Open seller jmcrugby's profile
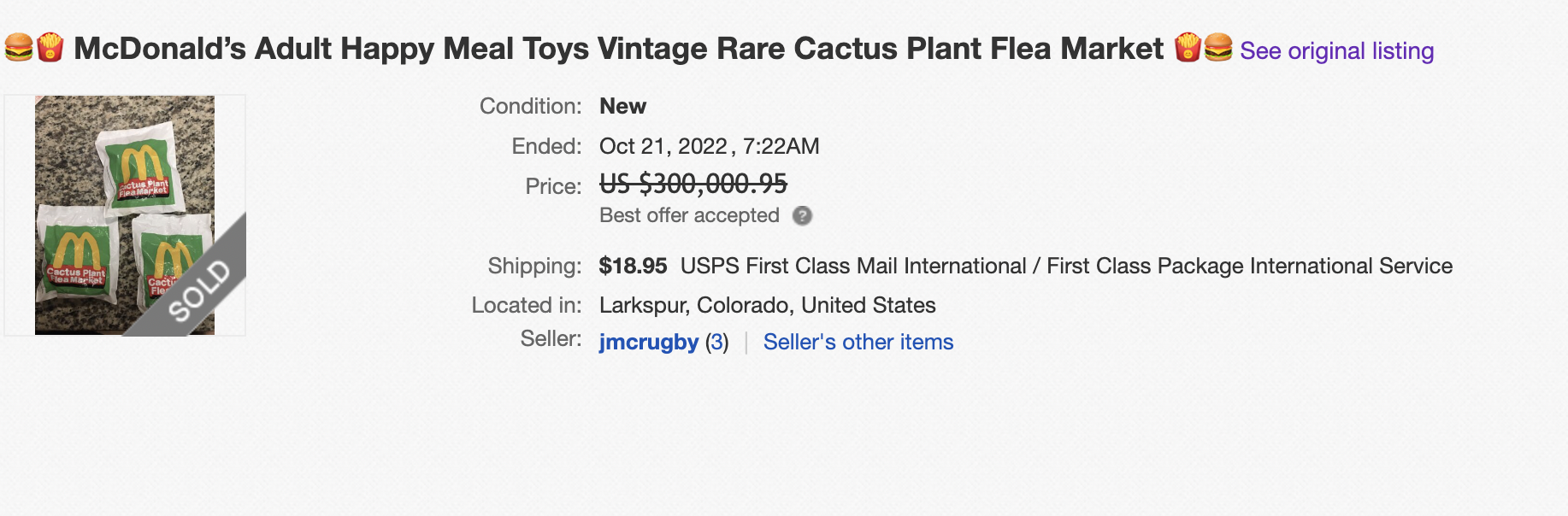The image size is (1568, 516). (x=649, y=342)
